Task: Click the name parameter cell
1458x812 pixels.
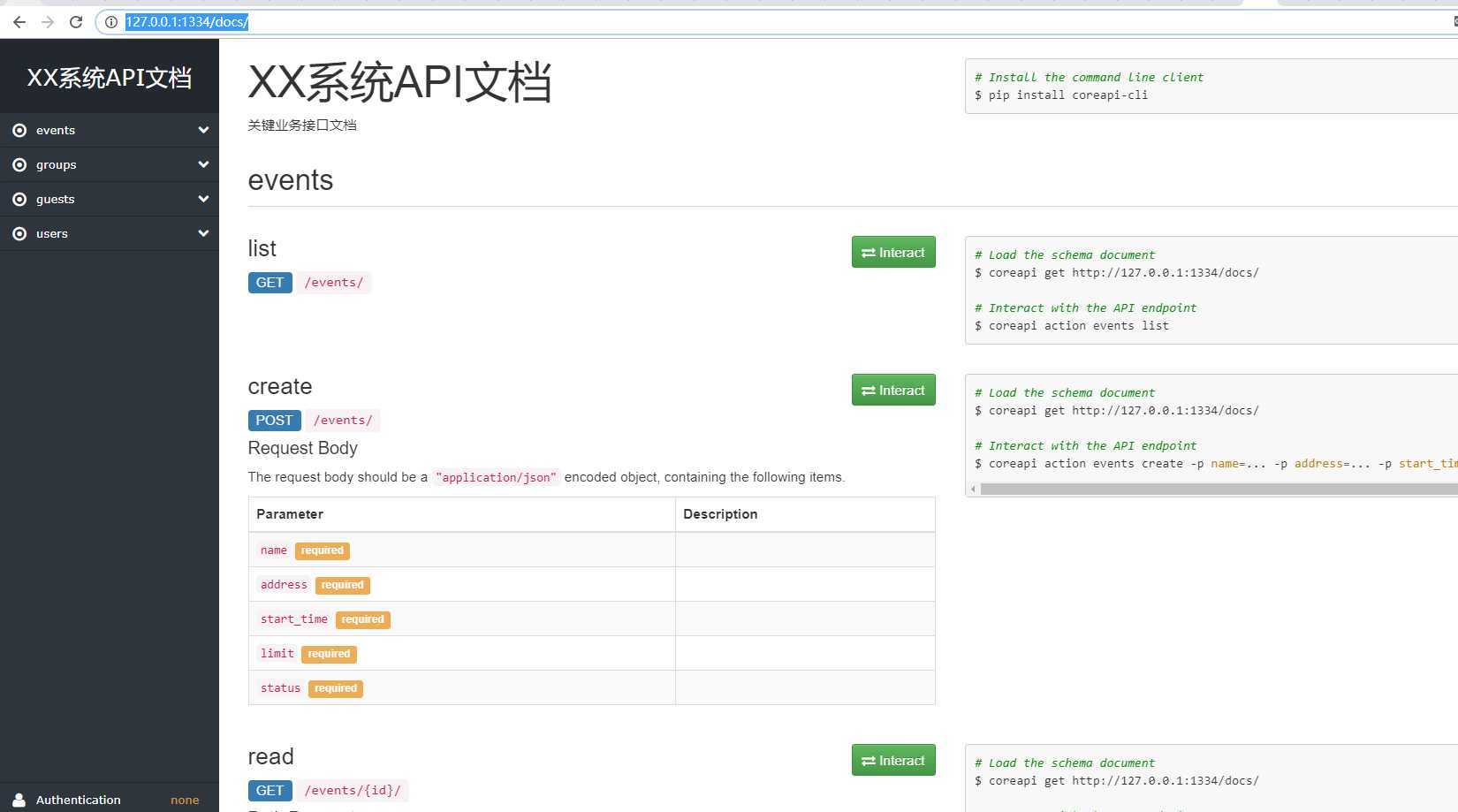Action: coord(462,550)
